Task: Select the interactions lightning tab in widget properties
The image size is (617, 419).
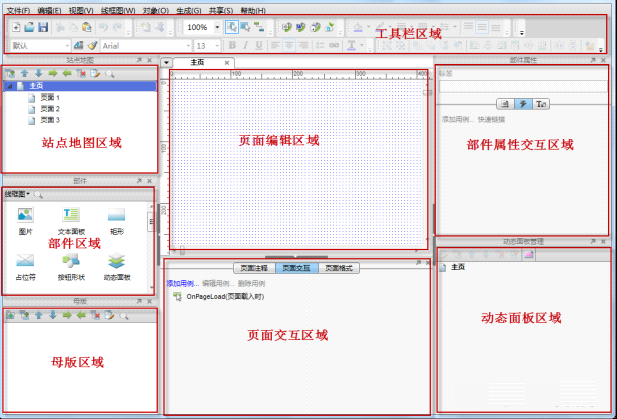Action: click(x=523, y=104)
